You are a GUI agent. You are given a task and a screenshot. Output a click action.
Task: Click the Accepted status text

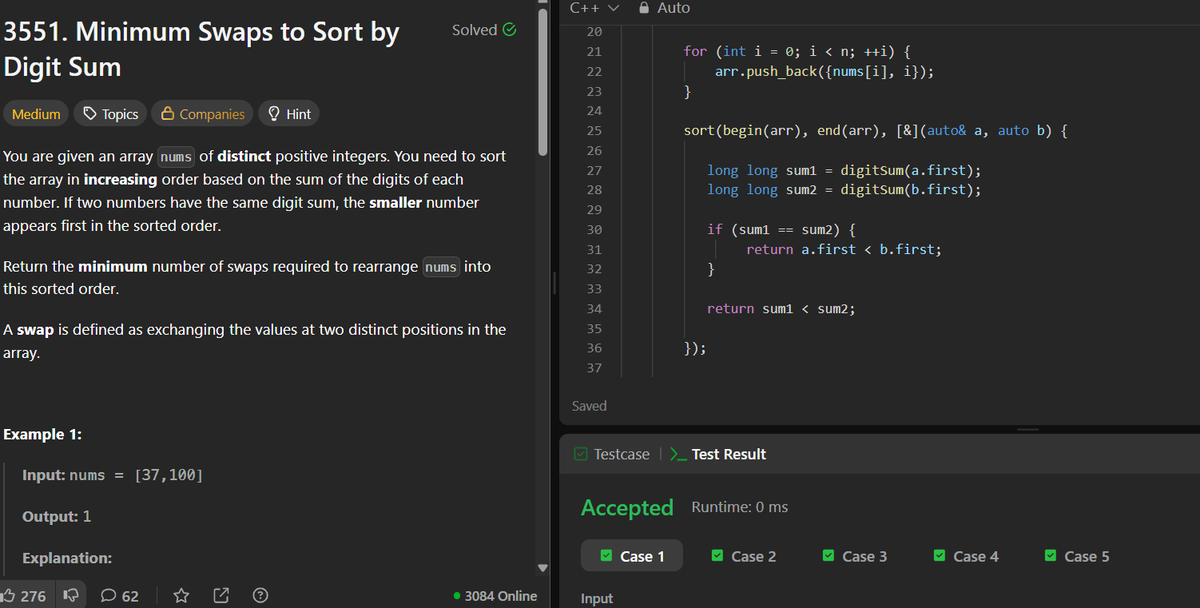click(x=627, y=508)
